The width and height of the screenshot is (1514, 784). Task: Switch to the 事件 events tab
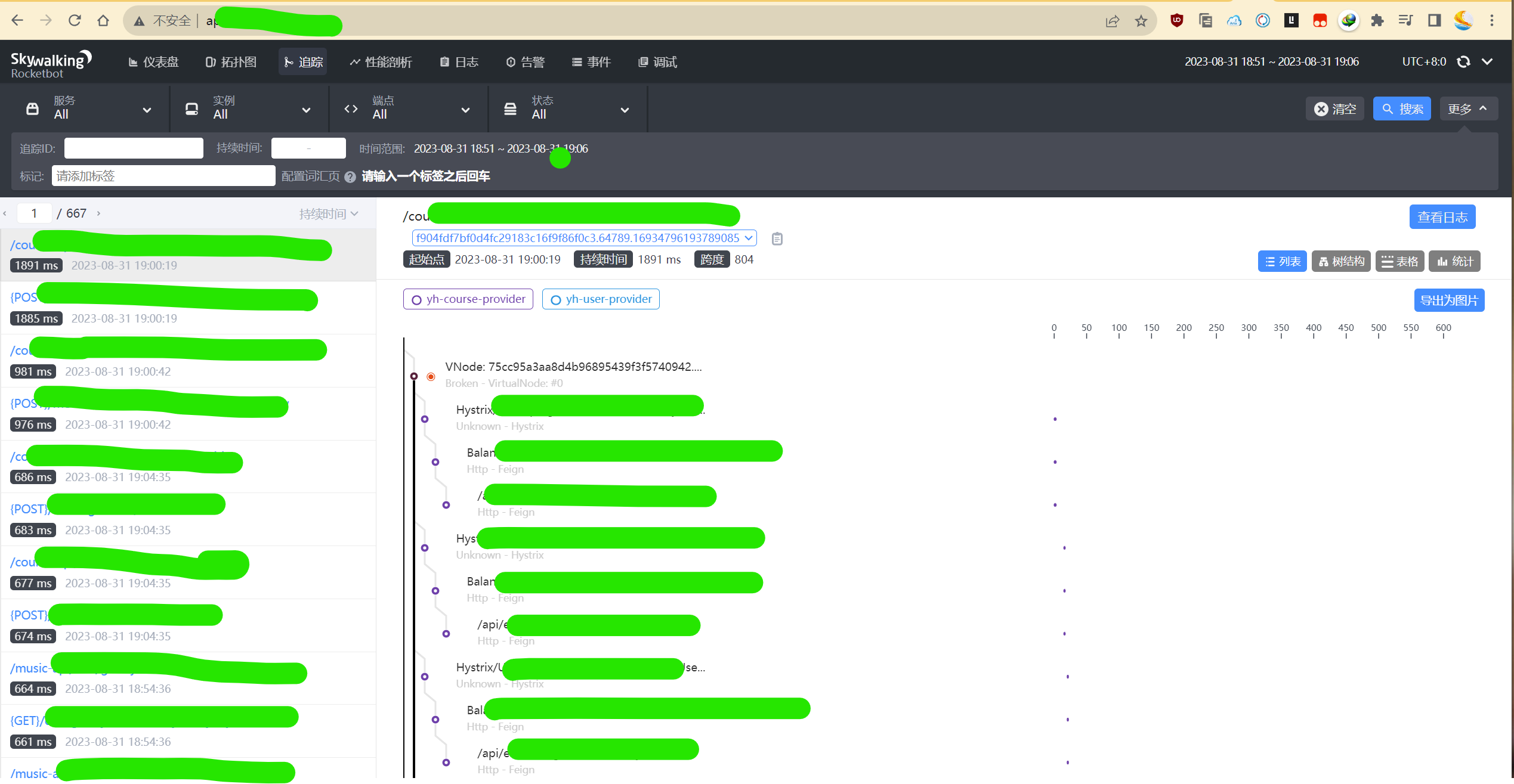point(591,62)
